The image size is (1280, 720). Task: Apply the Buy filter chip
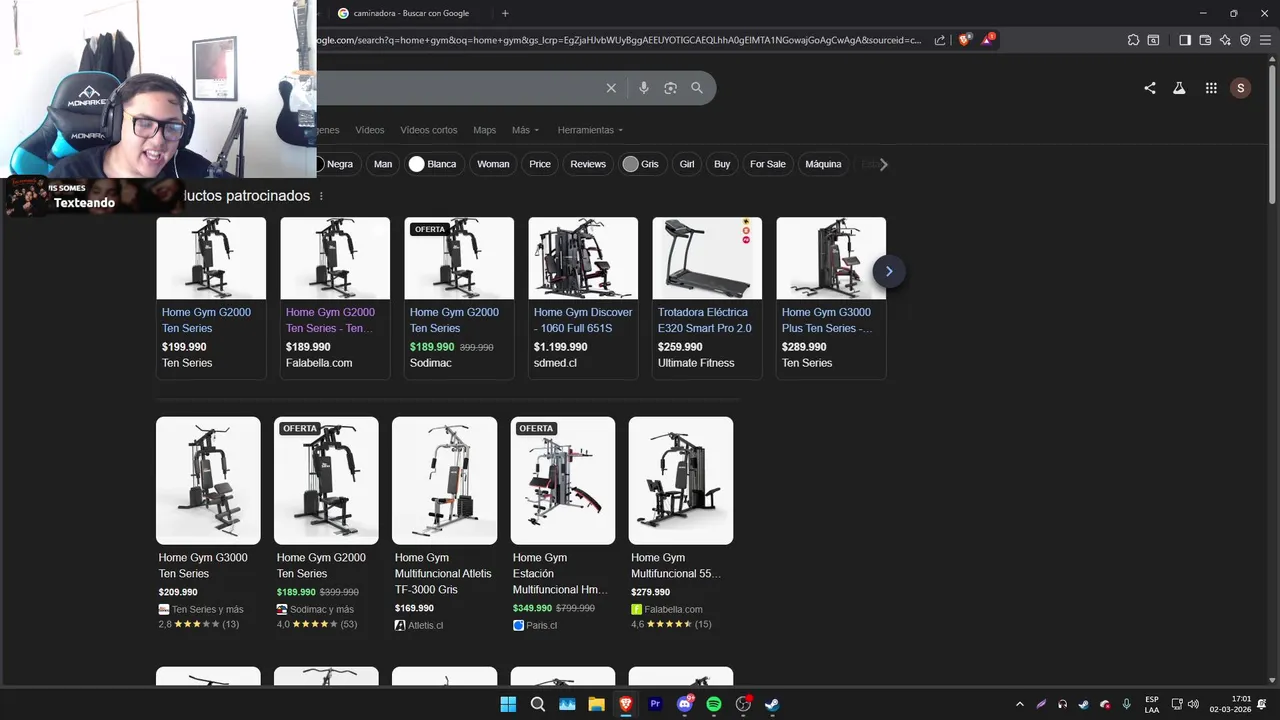[722, 164]
